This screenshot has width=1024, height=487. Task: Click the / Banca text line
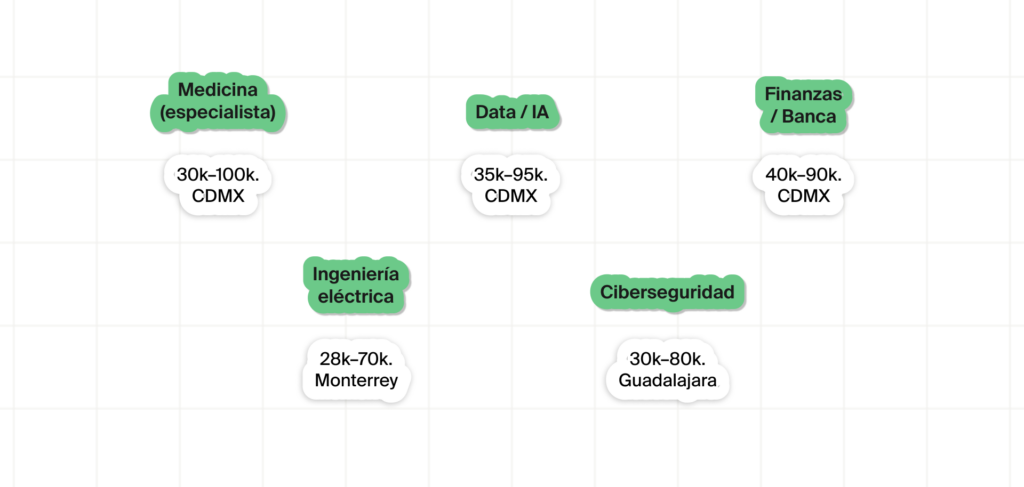(803, 117)
